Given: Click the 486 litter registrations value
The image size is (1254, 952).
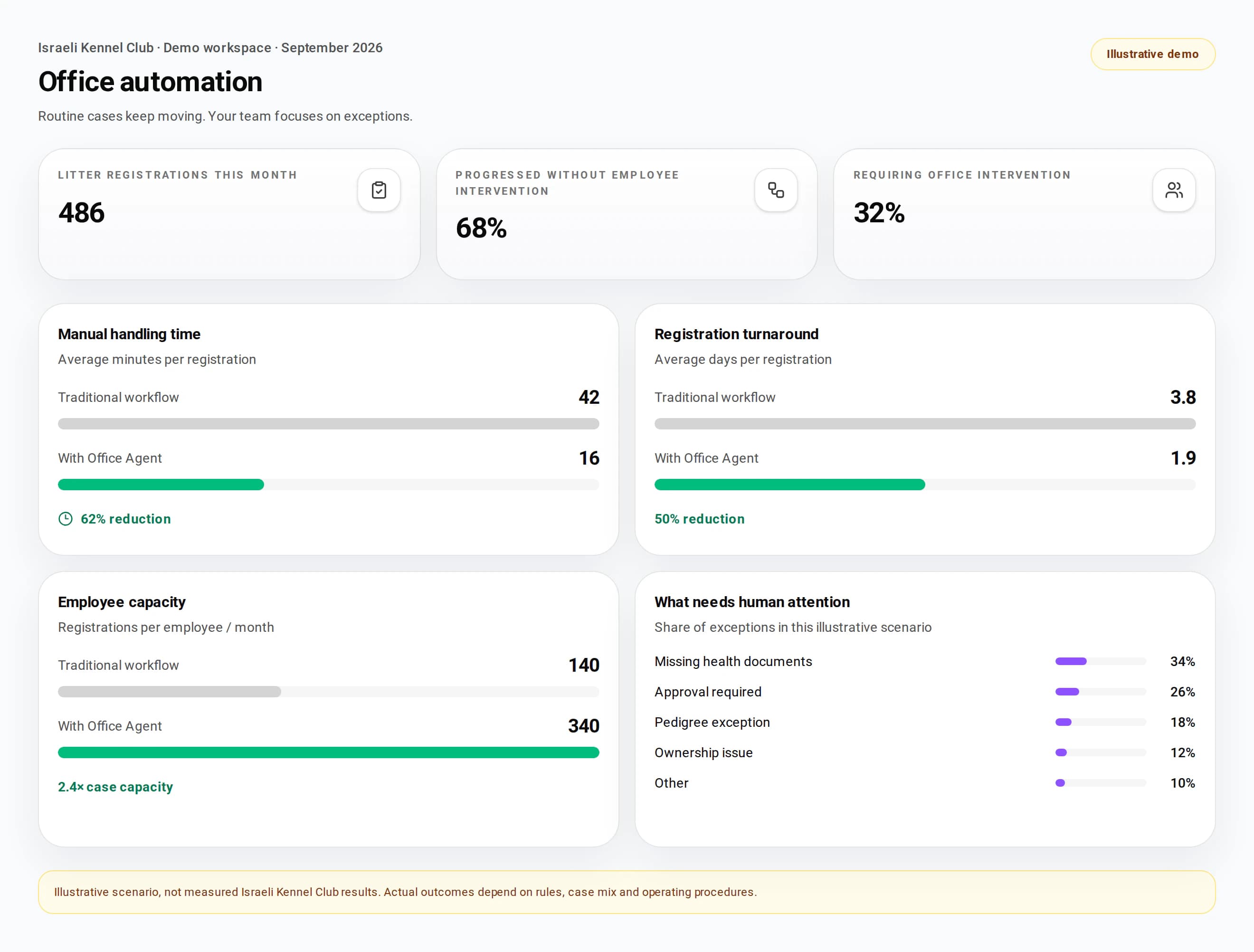Looking at the screenshot, I should tap(82, 213).
